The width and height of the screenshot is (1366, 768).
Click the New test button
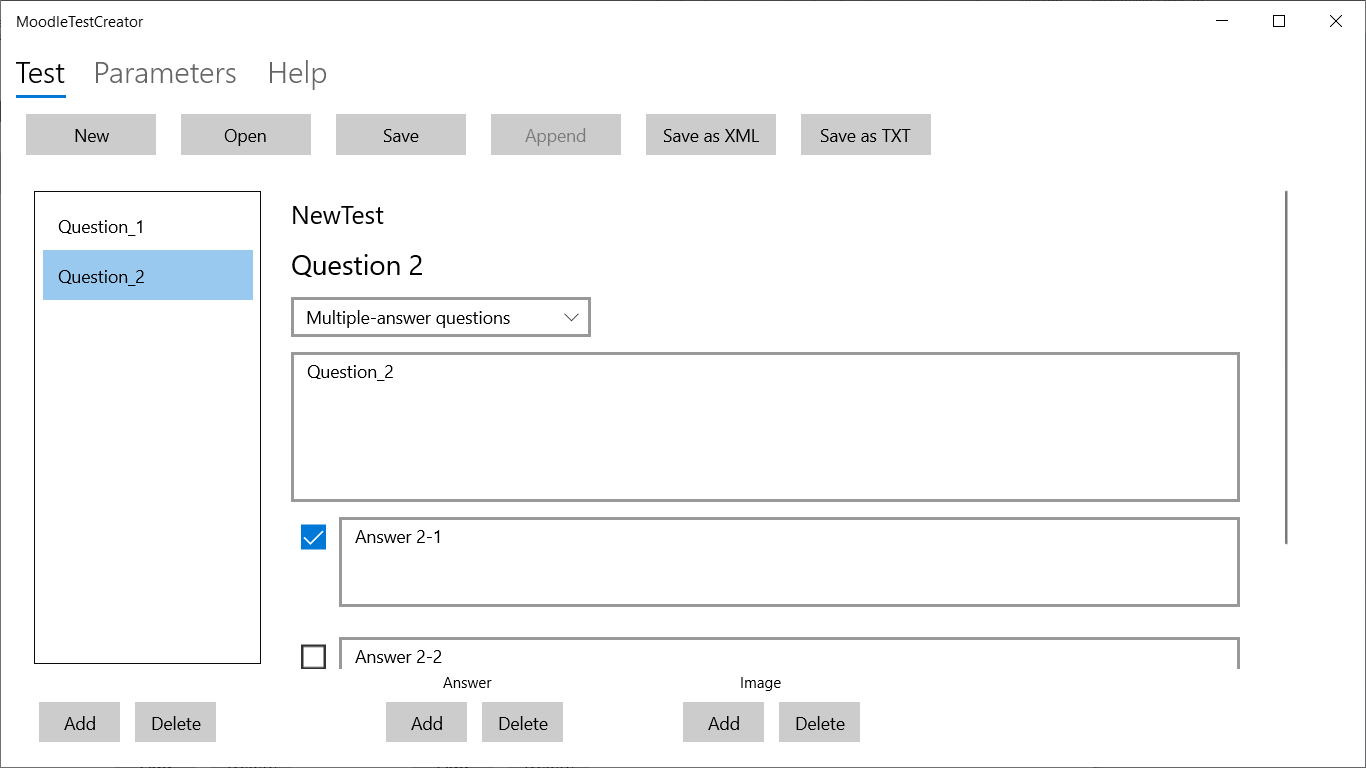(x=91, y=136)
